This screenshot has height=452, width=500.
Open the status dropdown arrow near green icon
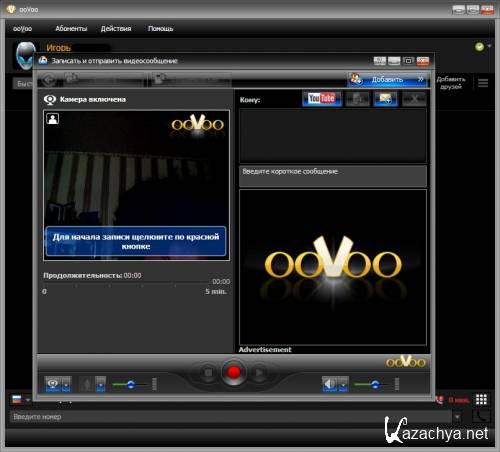[489, 46]
